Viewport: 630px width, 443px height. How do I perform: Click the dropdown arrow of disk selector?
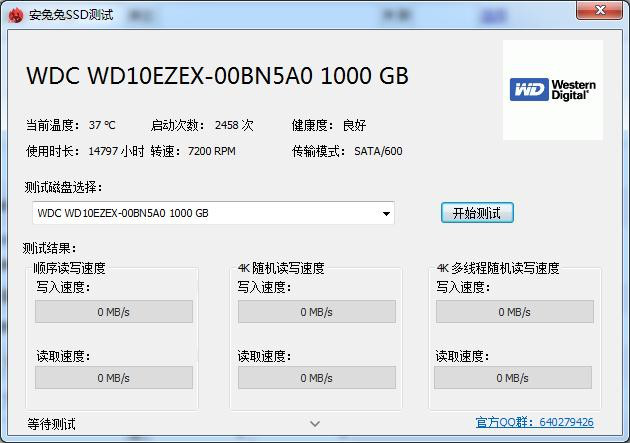(x=386, y=213)
